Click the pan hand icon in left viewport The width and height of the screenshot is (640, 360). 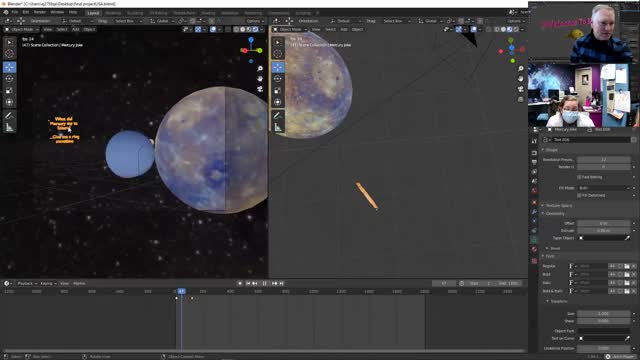[x=260, y=79]
